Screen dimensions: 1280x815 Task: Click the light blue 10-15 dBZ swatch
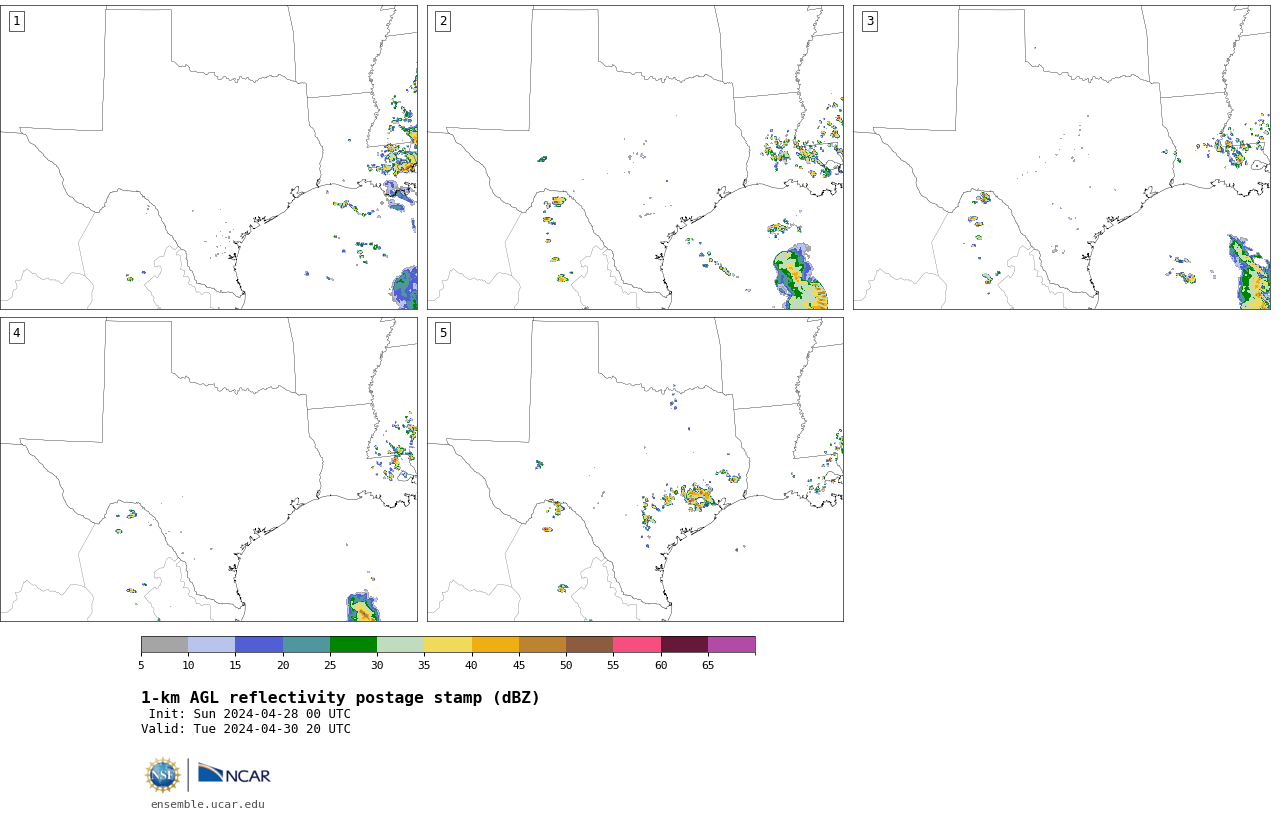tap(211, 645)
